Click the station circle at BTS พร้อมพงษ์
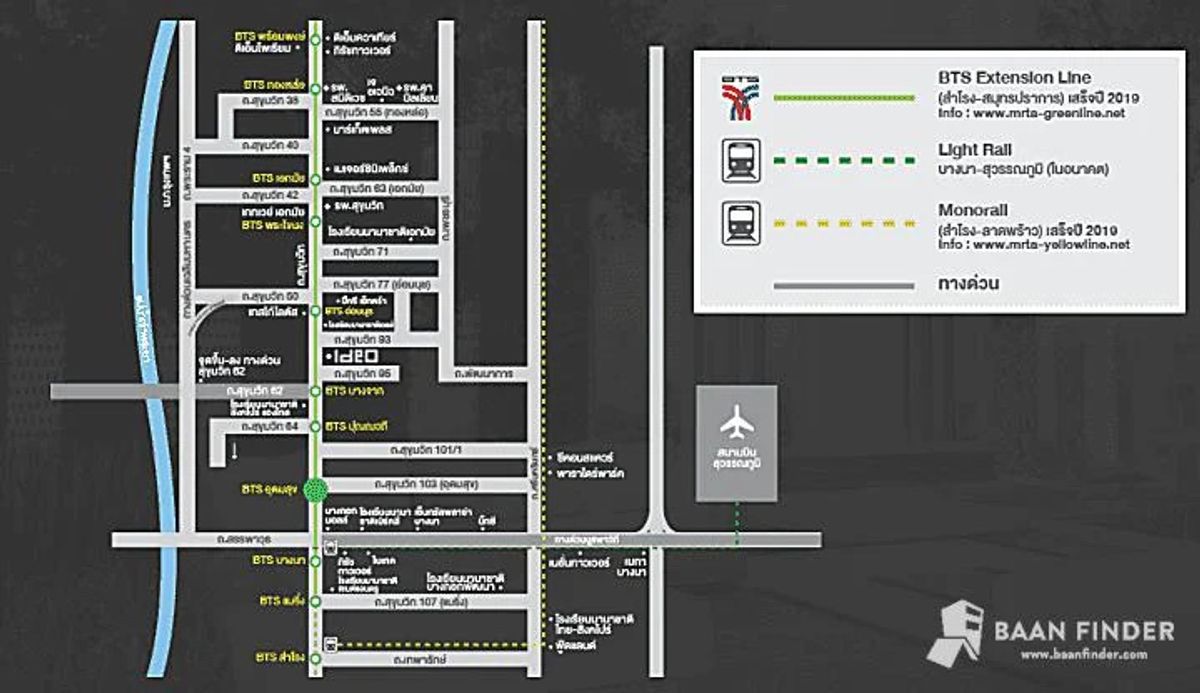The width and height of the screenshot is (1200, 693). [x=316, y=40]
